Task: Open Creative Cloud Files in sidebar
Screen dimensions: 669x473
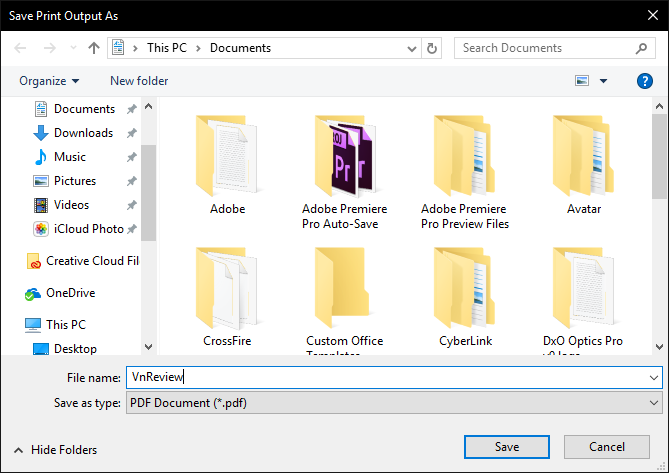Action: [91, 261]
